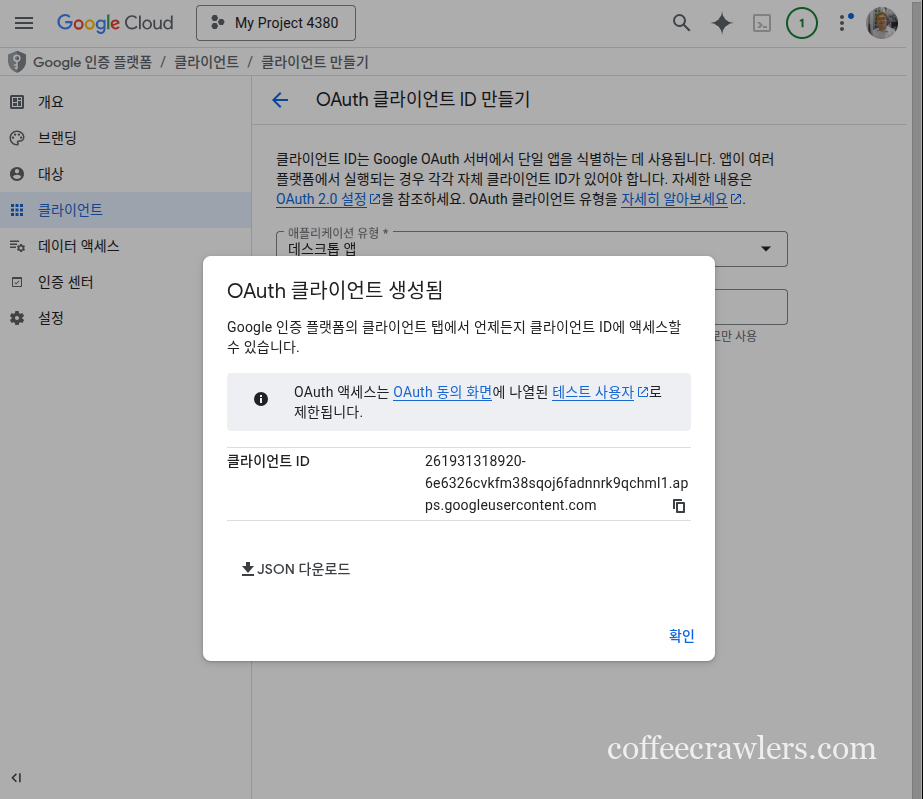Activate Cloud Shell terminal icon

[x=762, y=23]
